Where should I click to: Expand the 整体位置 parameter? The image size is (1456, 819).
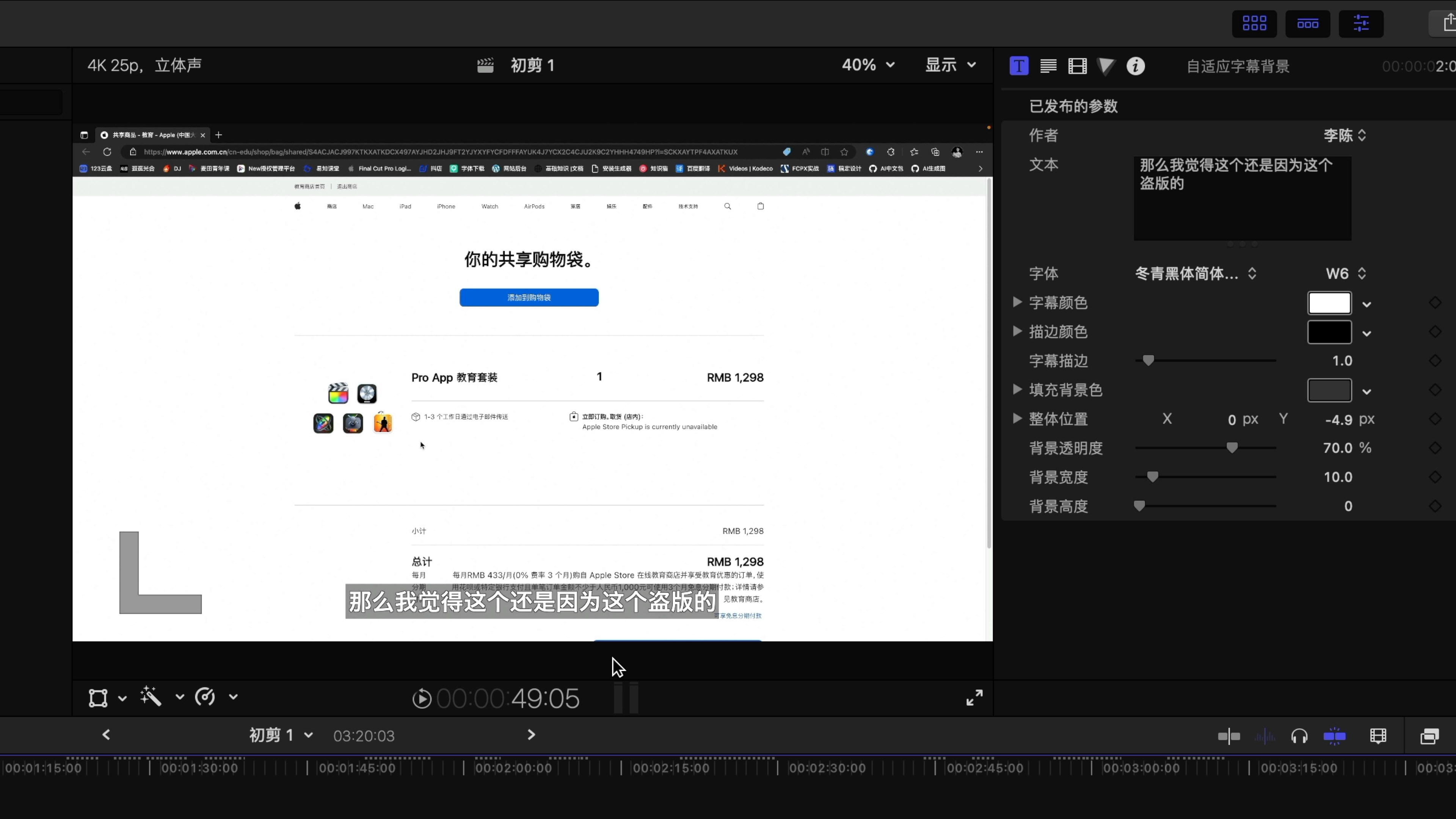click(1017, 418)
